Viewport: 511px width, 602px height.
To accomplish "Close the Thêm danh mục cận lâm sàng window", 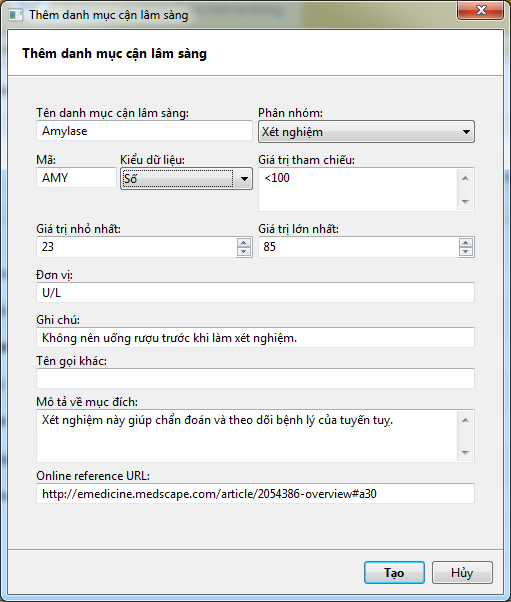I will [480, 10].
